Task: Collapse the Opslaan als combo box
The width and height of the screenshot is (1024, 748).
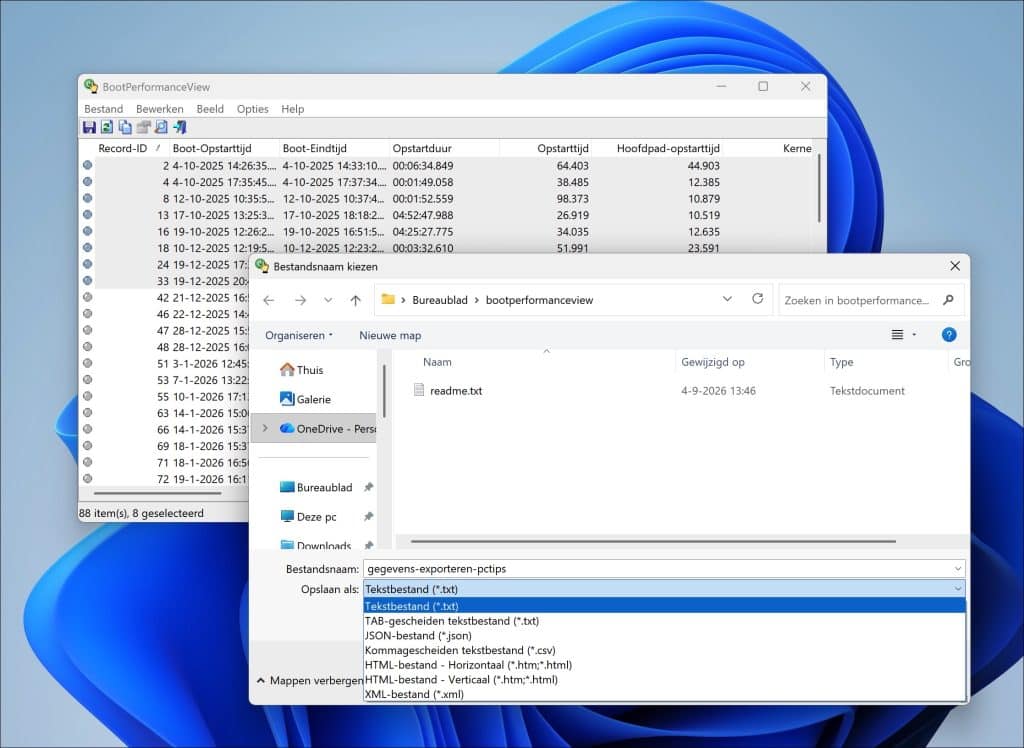Action: pos(957,589)
